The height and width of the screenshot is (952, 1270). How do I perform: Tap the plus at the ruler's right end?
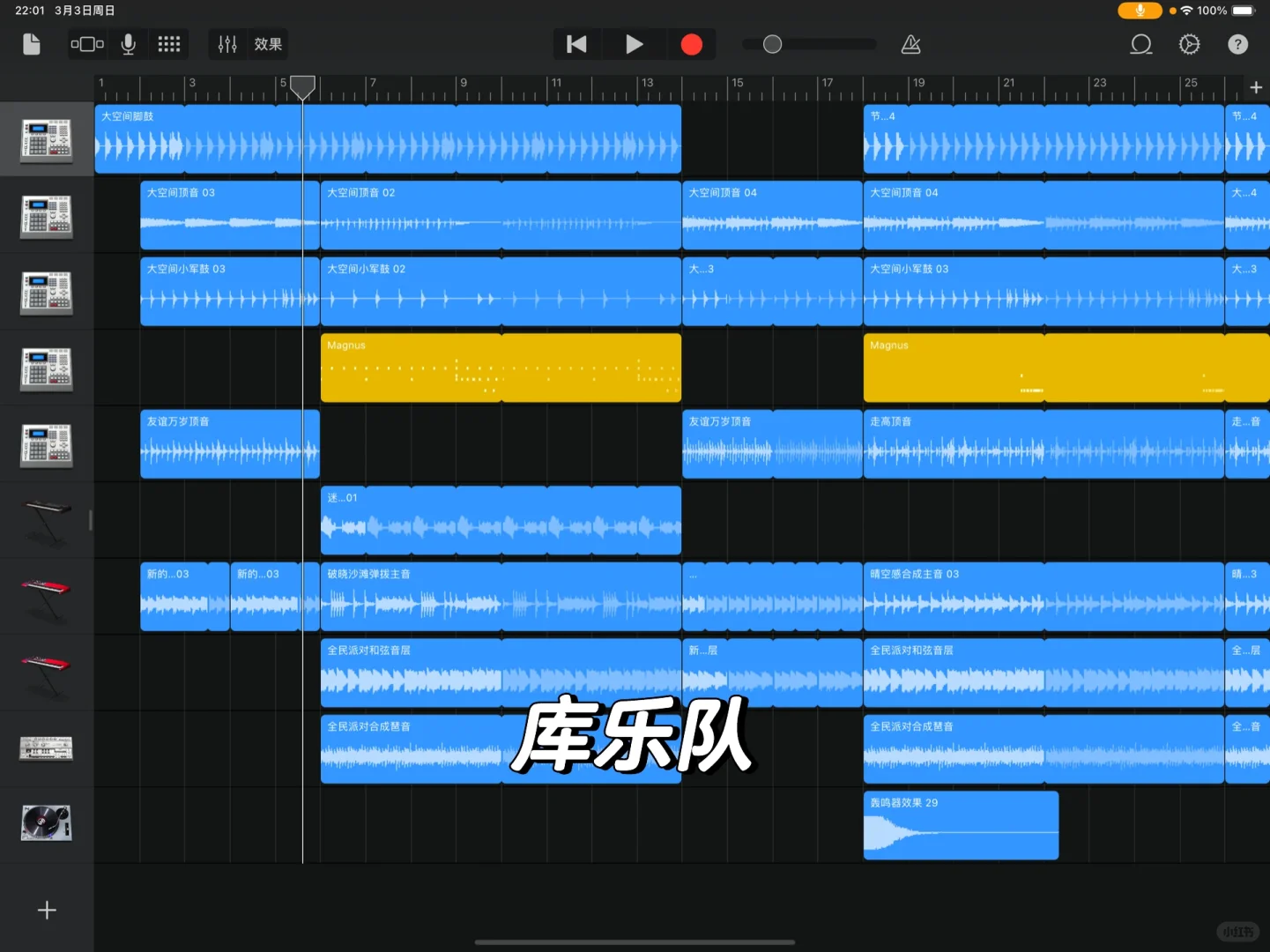point(1255,87)
